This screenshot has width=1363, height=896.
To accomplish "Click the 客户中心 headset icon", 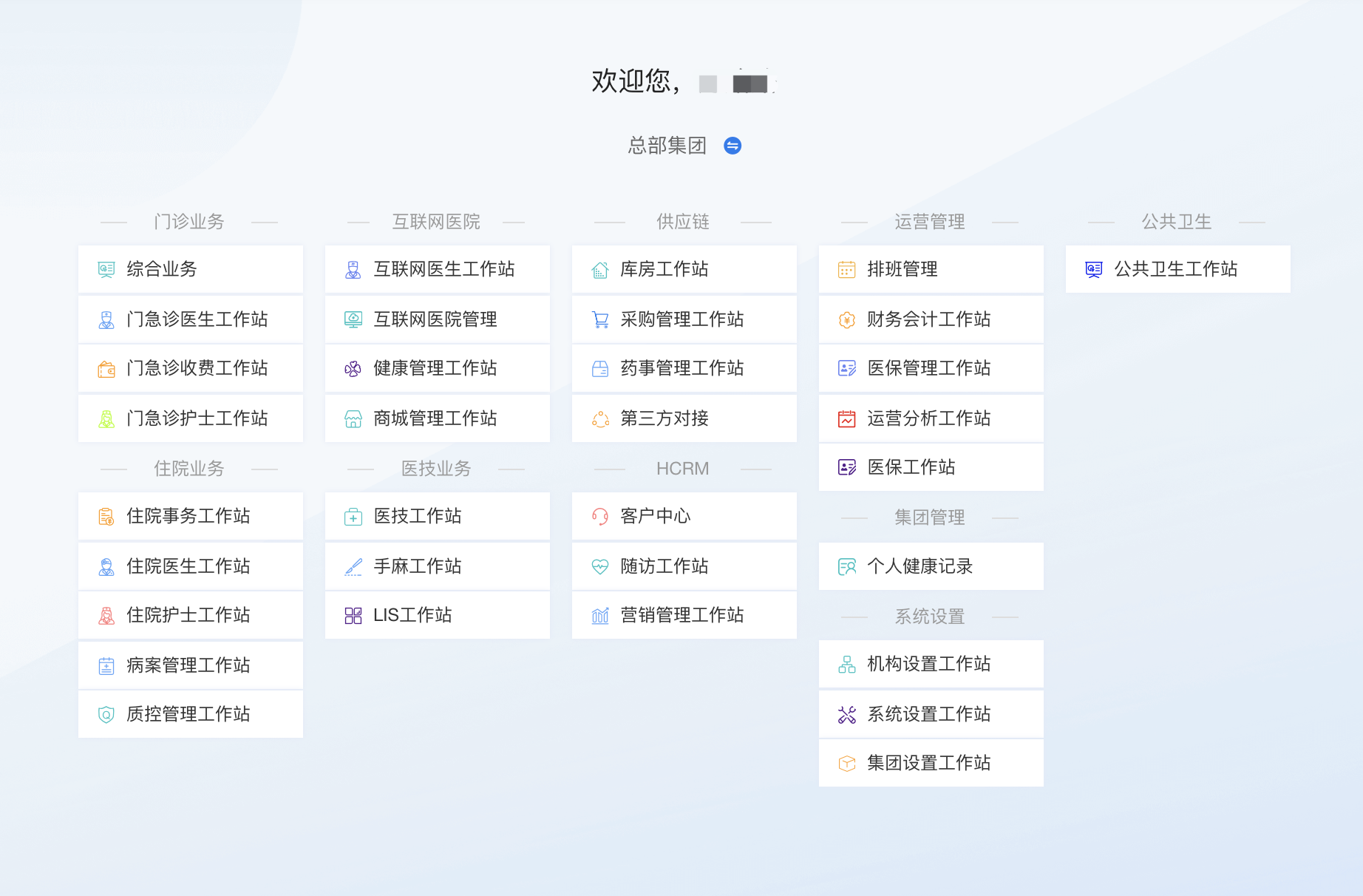I will pyautogui.click(x=600, y=517).
